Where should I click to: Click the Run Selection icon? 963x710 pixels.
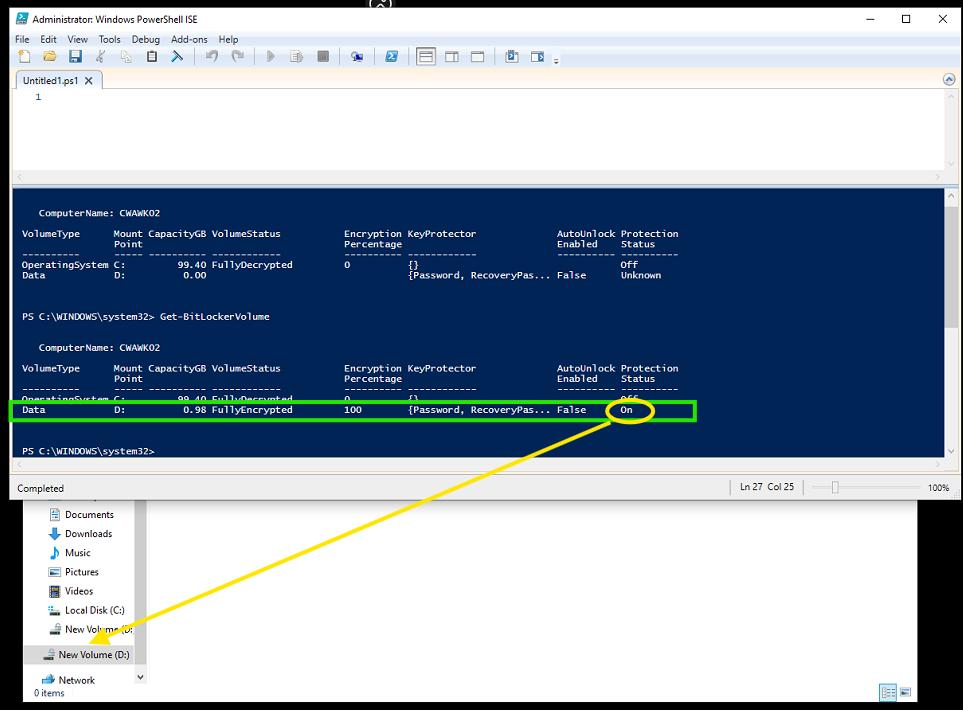297,57
